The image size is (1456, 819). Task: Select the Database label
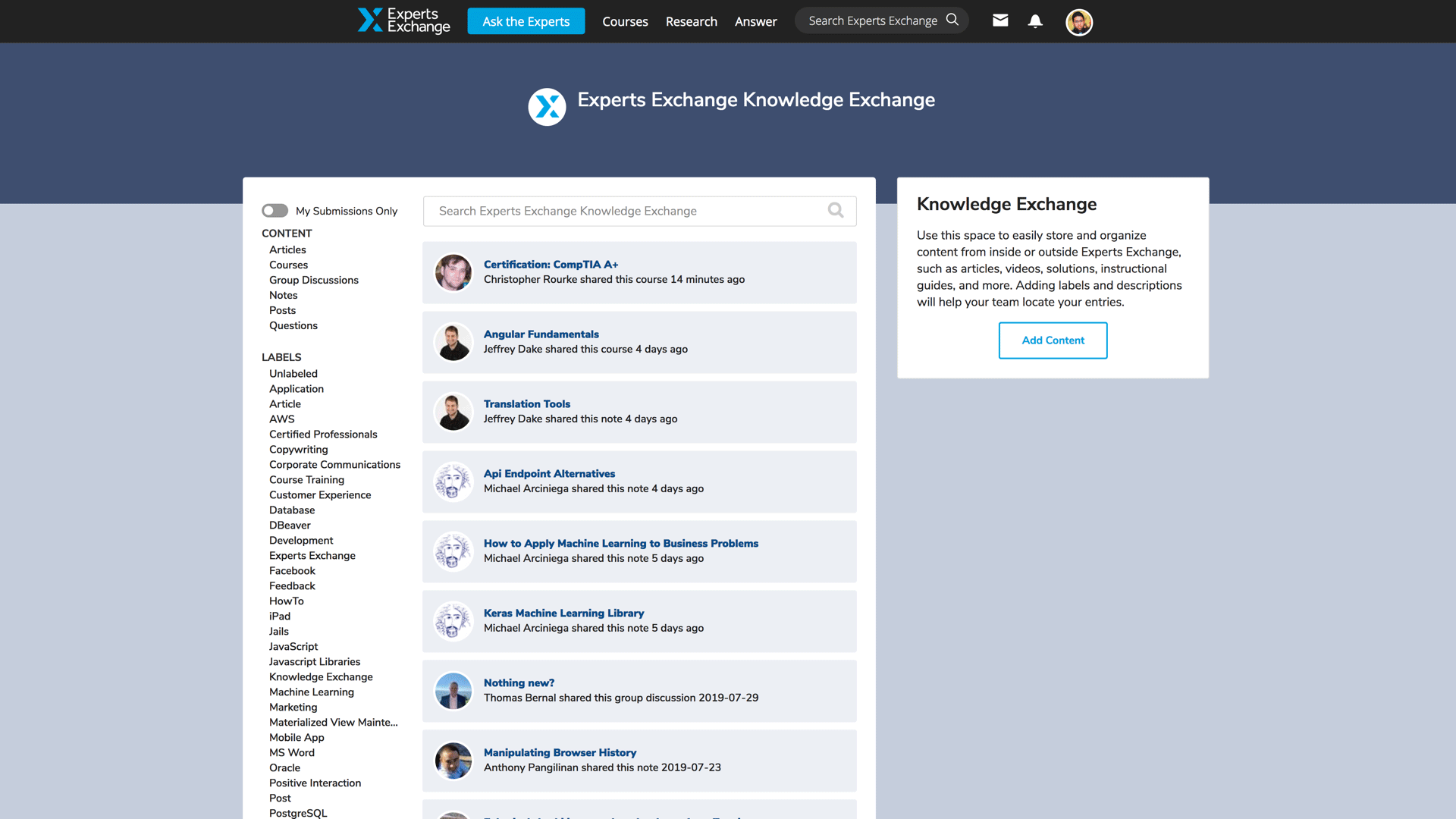coord(291,510)
